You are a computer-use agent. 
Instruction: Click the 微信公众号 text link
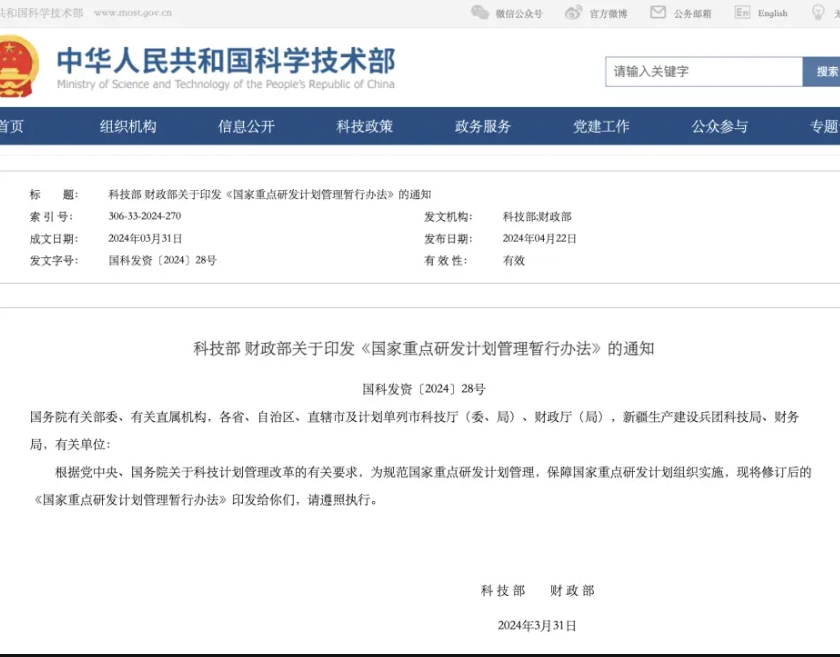coord(519,14)
